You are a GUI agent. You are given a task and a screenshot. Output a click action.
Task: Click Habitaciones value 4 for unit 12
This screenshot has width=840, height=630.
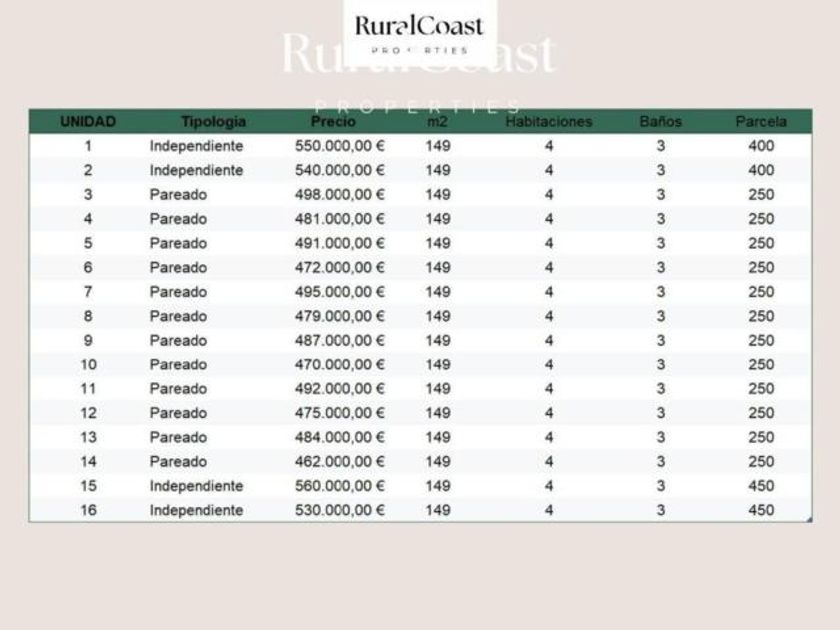tap(549, 413)
